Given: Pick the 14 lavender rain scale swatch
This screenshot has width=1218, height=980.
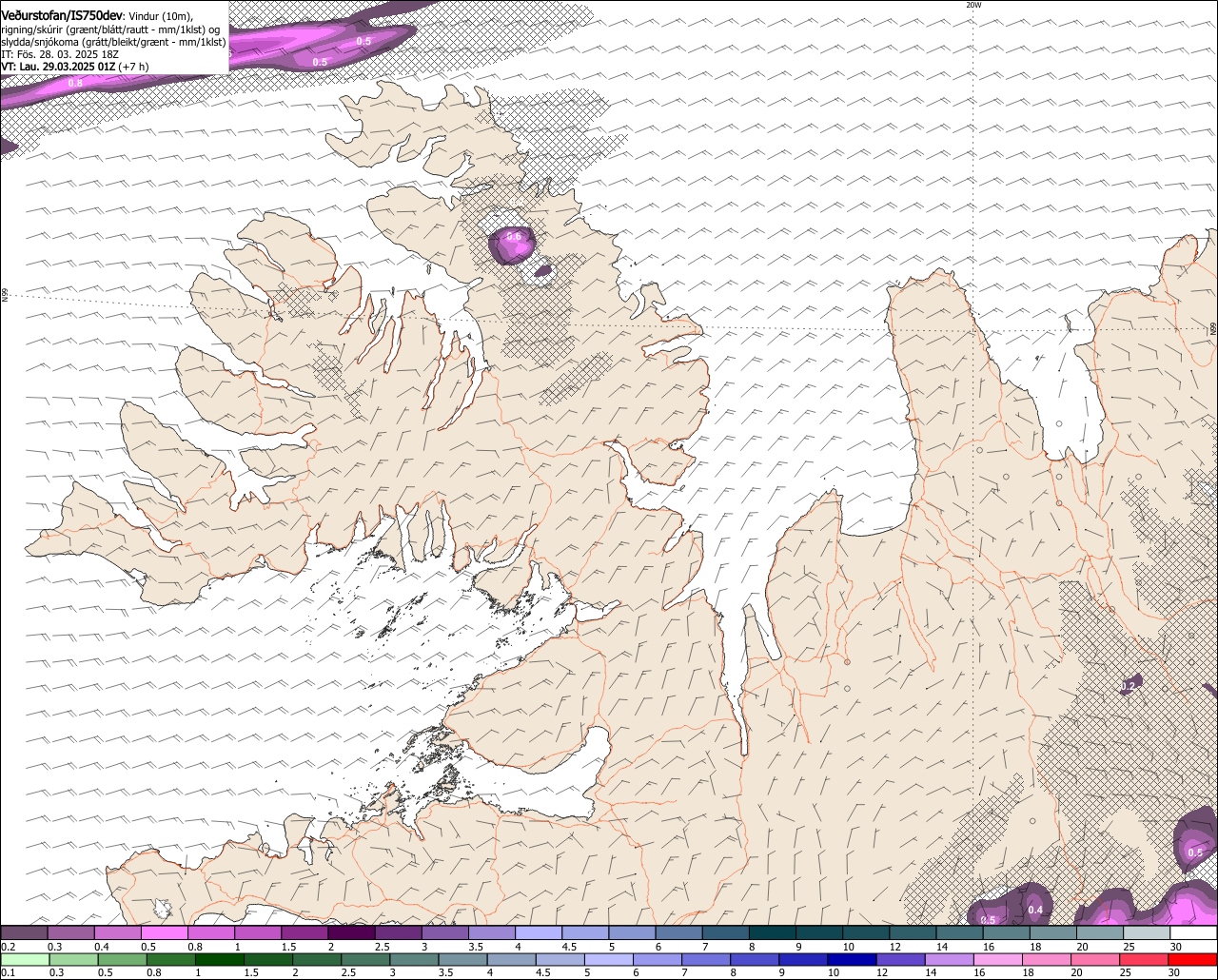Looking at the screenshot, I should (952, 960).
